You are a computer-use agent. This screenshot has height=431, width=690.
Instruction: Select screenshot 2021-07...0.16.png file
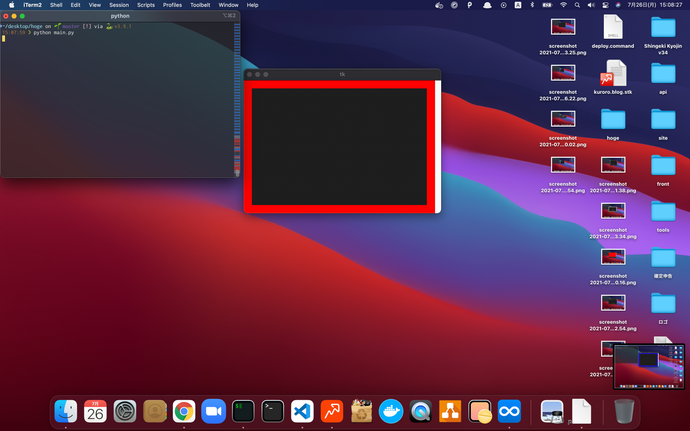[613, 266]
